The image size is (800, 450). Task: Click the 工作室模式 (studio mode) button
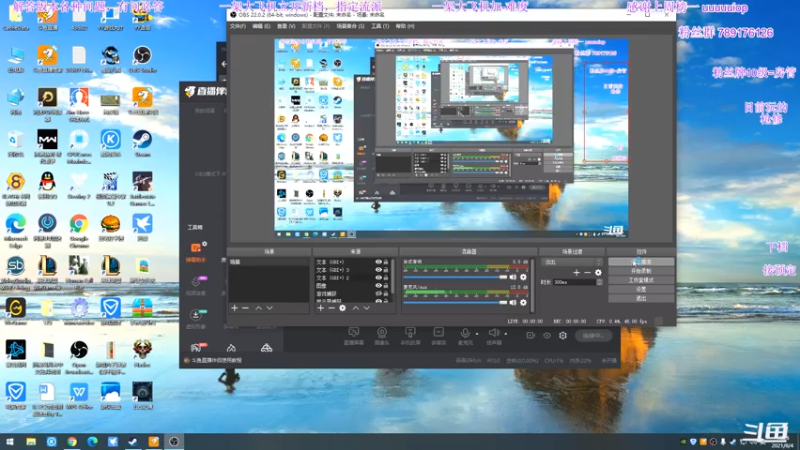pos(641,280)
